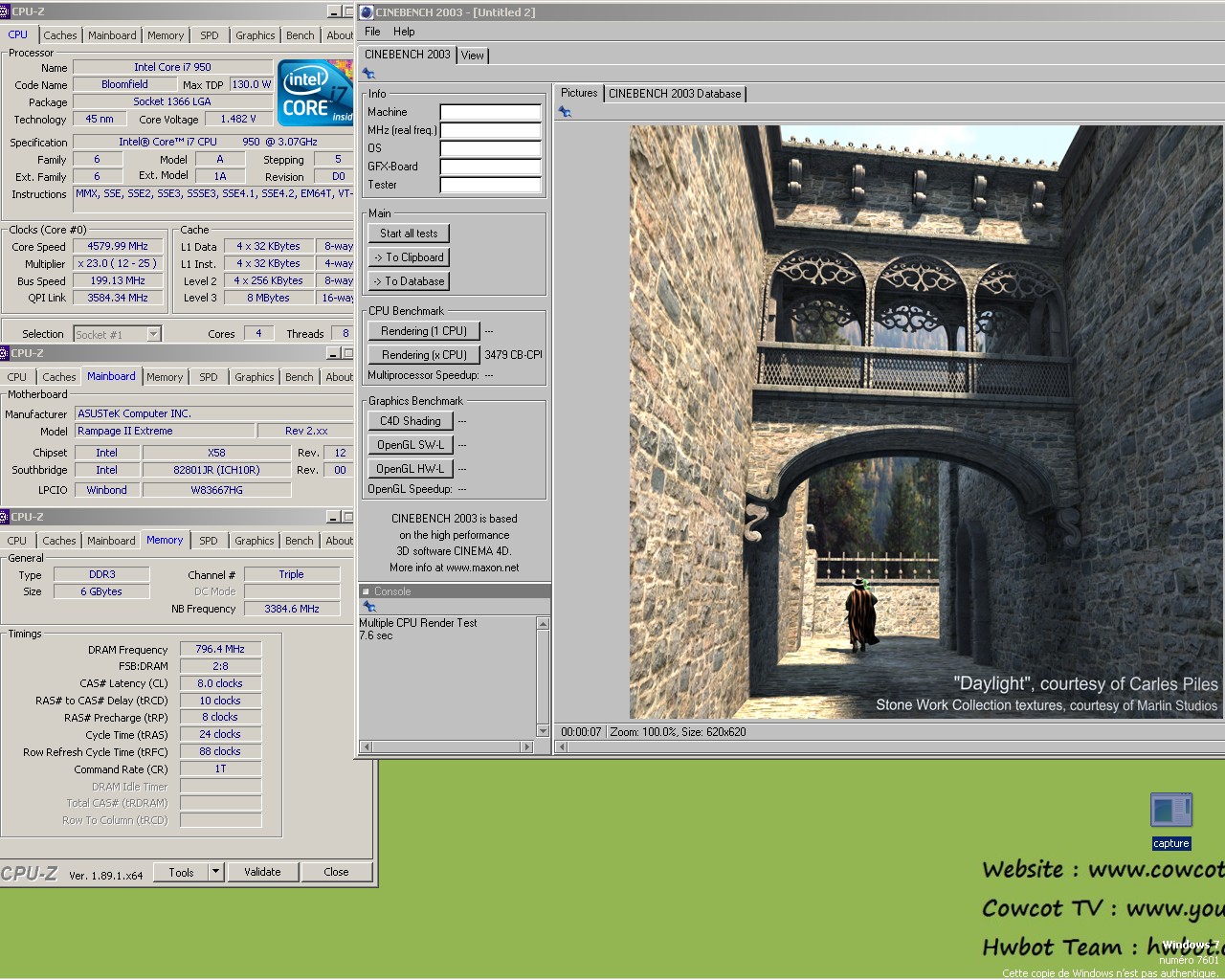Click the To Database button

(409, 281)
